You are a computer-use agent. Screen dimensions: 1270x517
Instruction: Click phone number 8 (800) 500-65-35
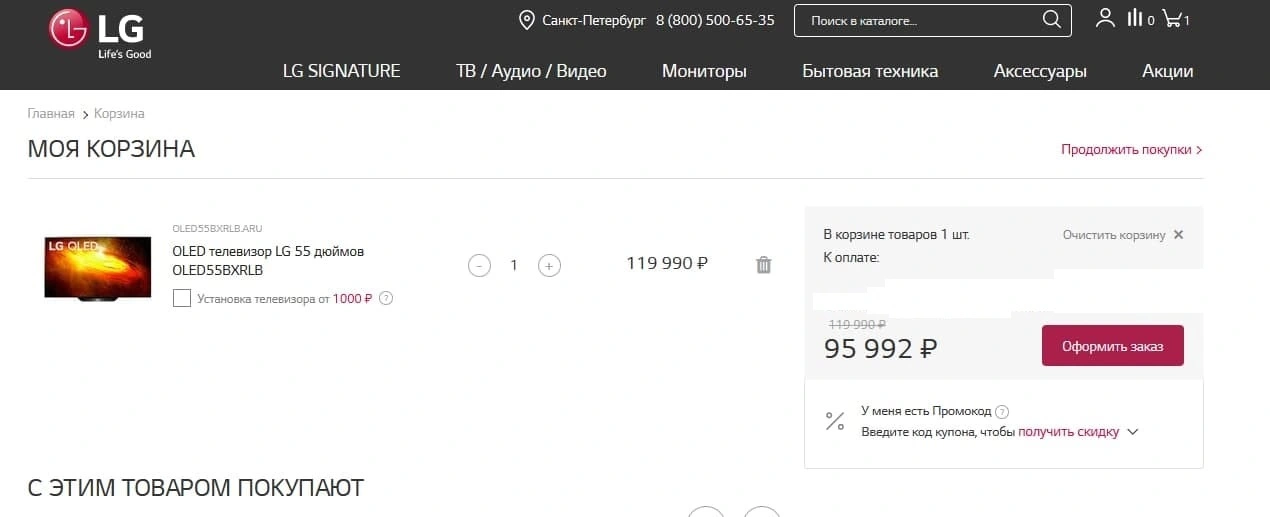tap(715, 20)
